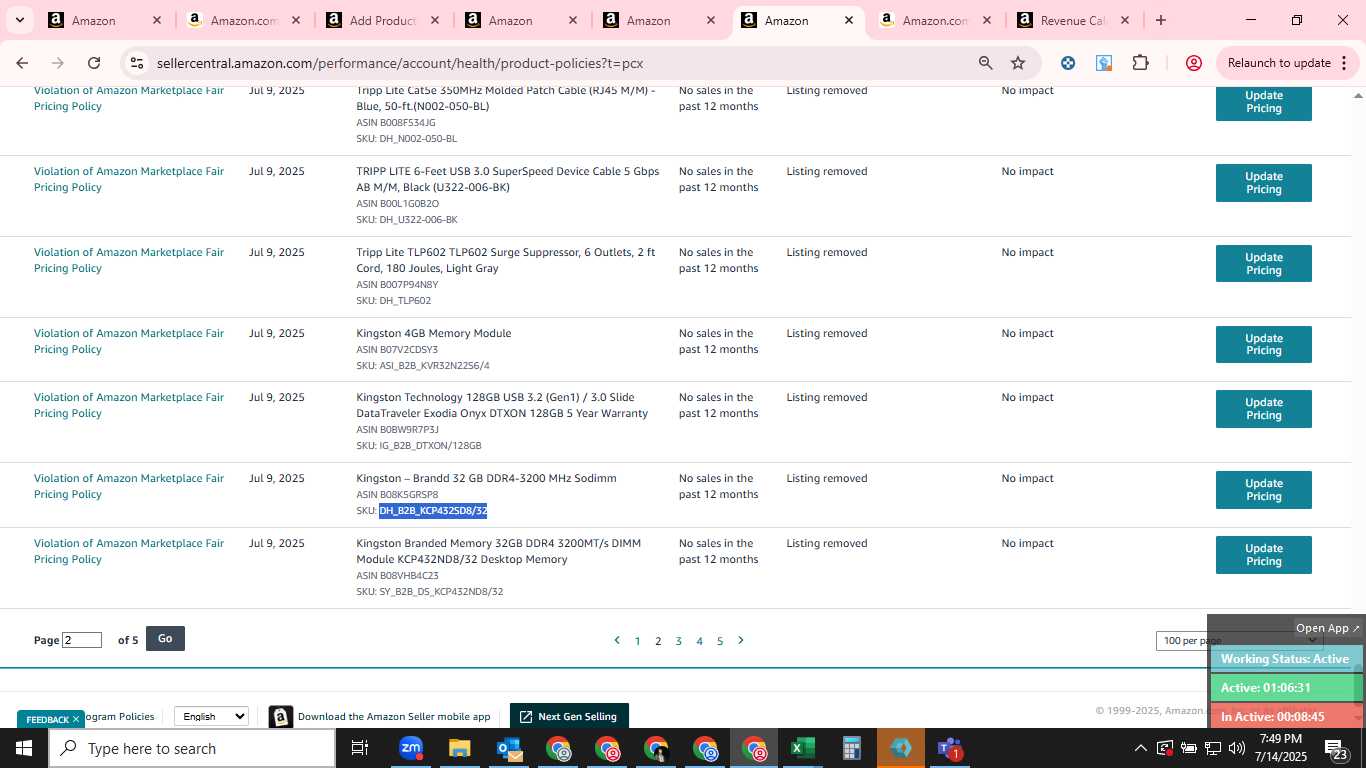Click Download the Amazon Seller mobile app link

pos(393,716)
